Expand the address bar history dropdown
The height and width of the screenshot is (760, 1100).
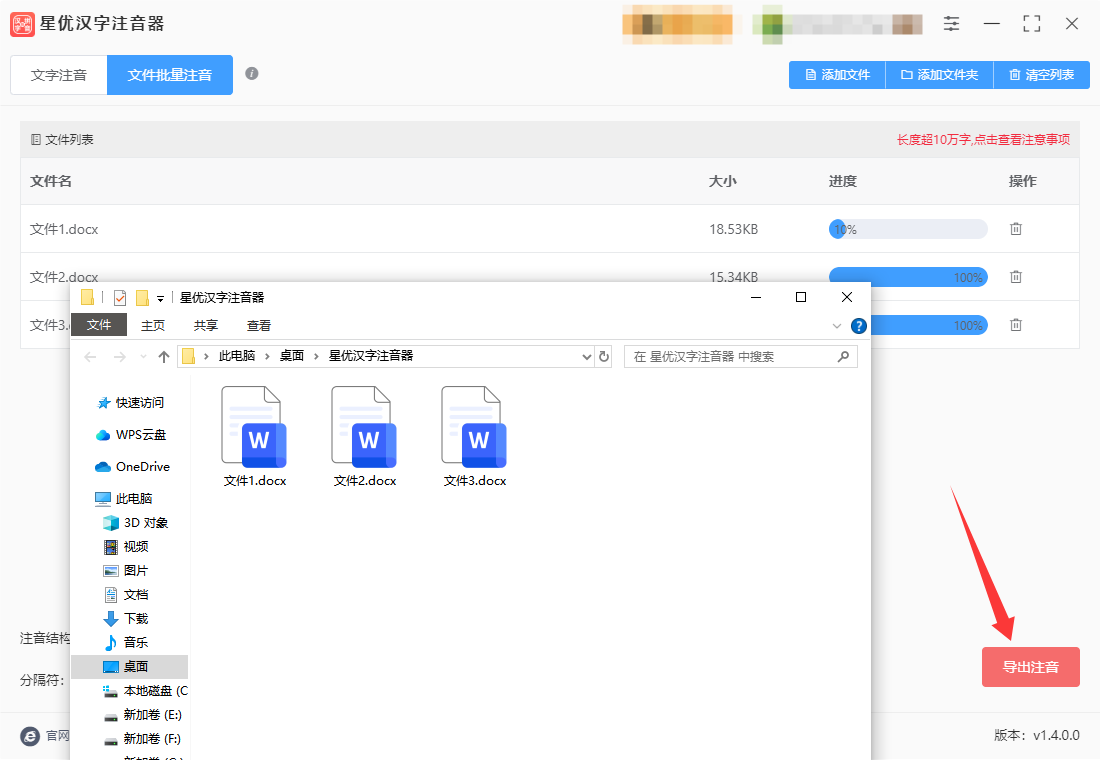coord(586,356)
